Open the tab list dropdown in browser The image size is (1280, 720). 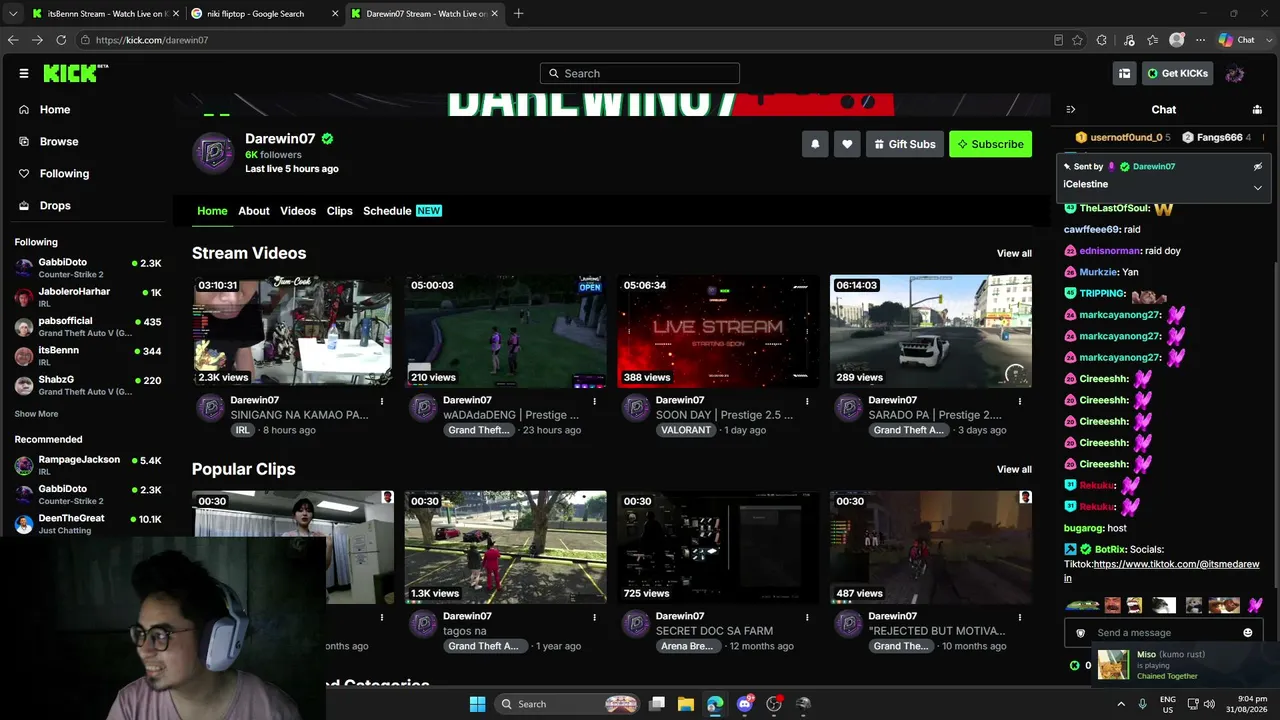click(x=13, y=14)
